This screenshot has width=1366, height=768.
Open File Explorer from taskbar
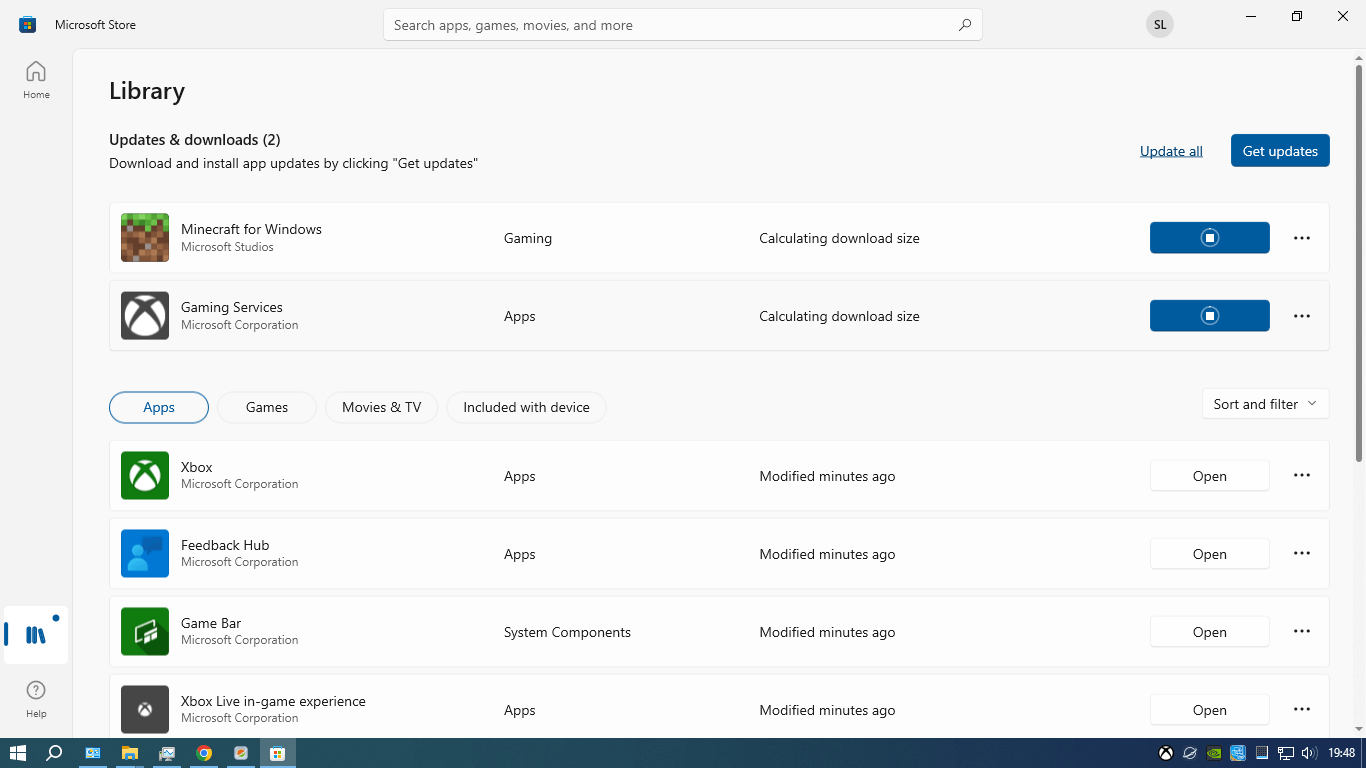[130, 753]
